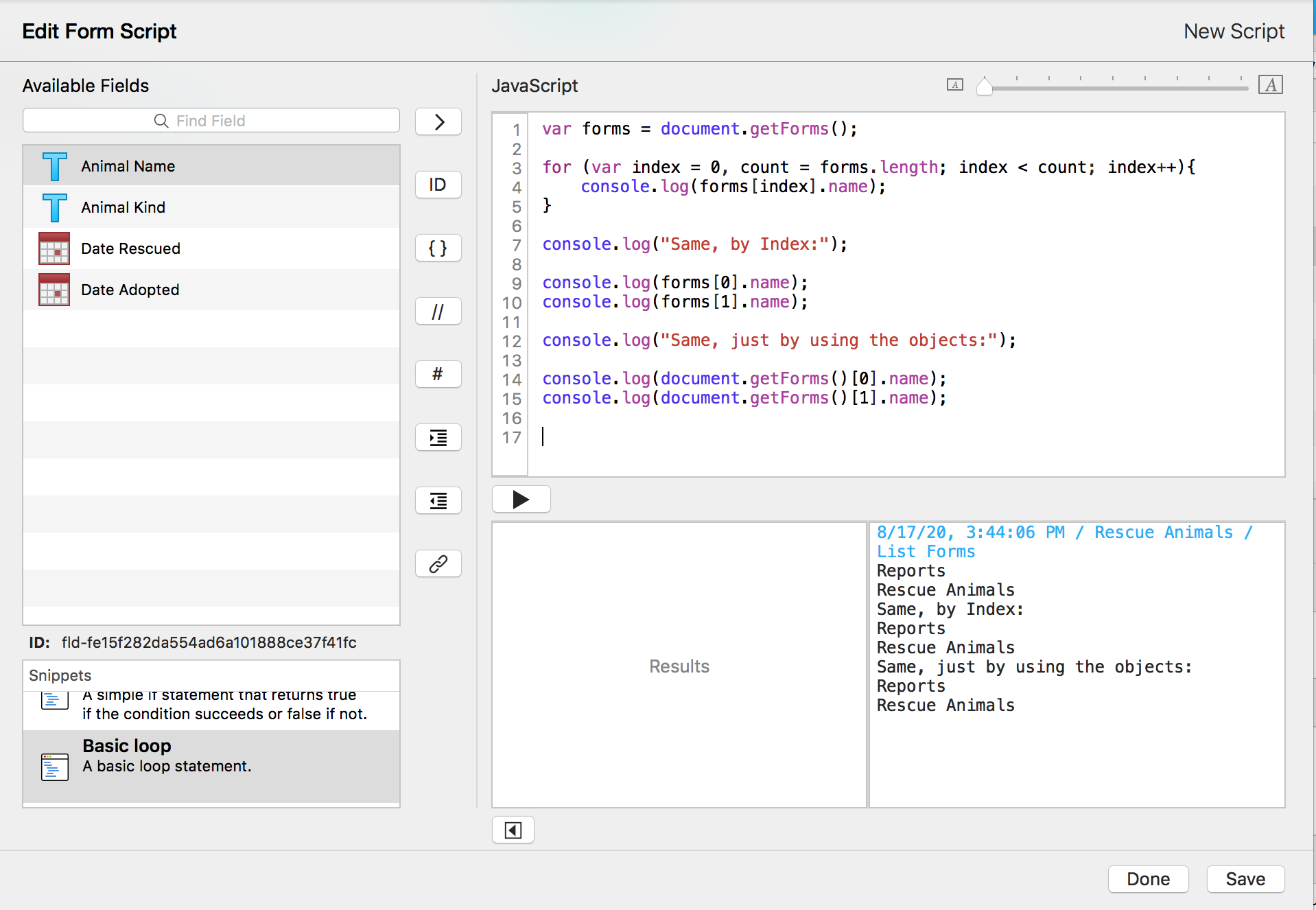The height and width of the screenshot is (910, 1316).
Task: Click the link chain icon button
Action: 438,564
